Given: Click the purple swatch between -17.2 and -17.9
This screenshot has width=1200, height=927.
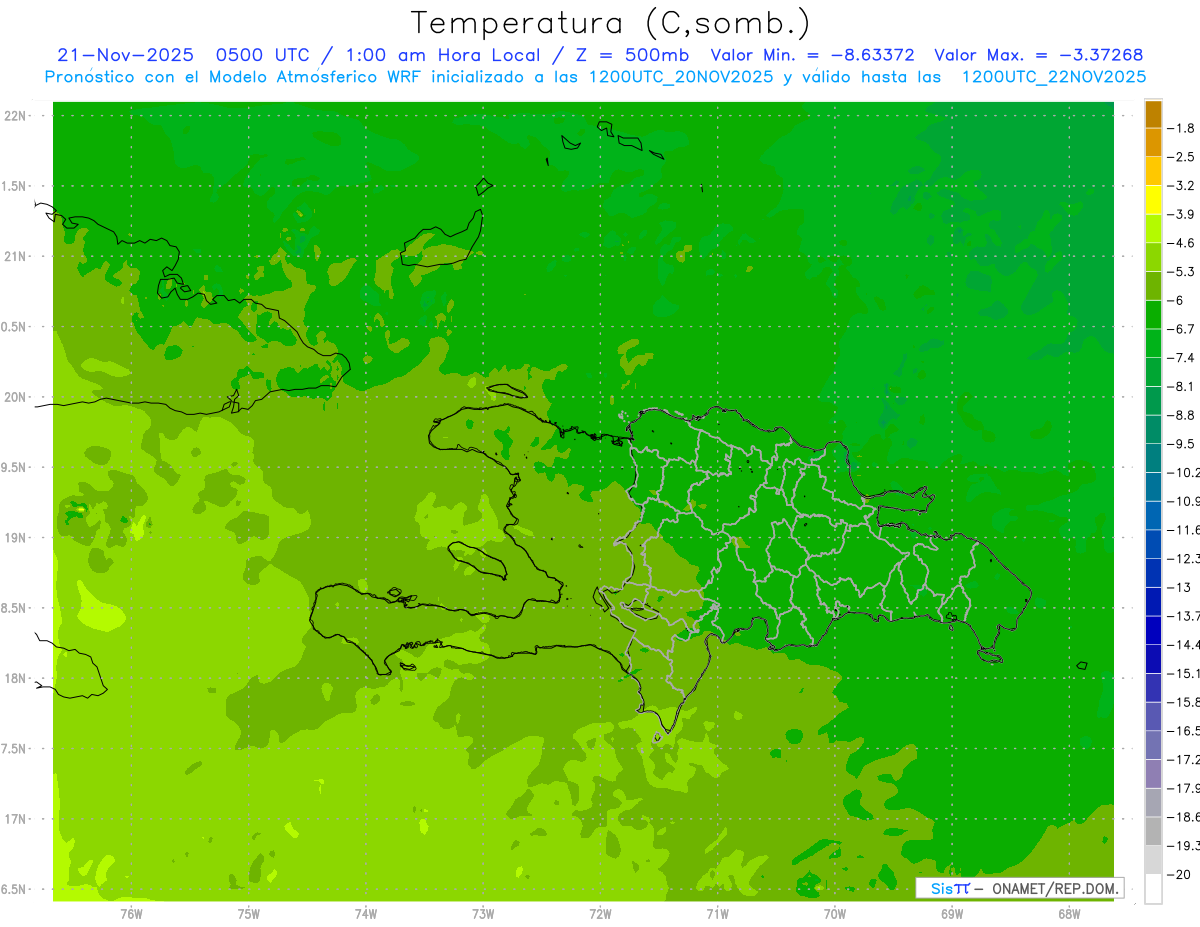Looking at the screenshot, I should click(x=1153, y=773).
